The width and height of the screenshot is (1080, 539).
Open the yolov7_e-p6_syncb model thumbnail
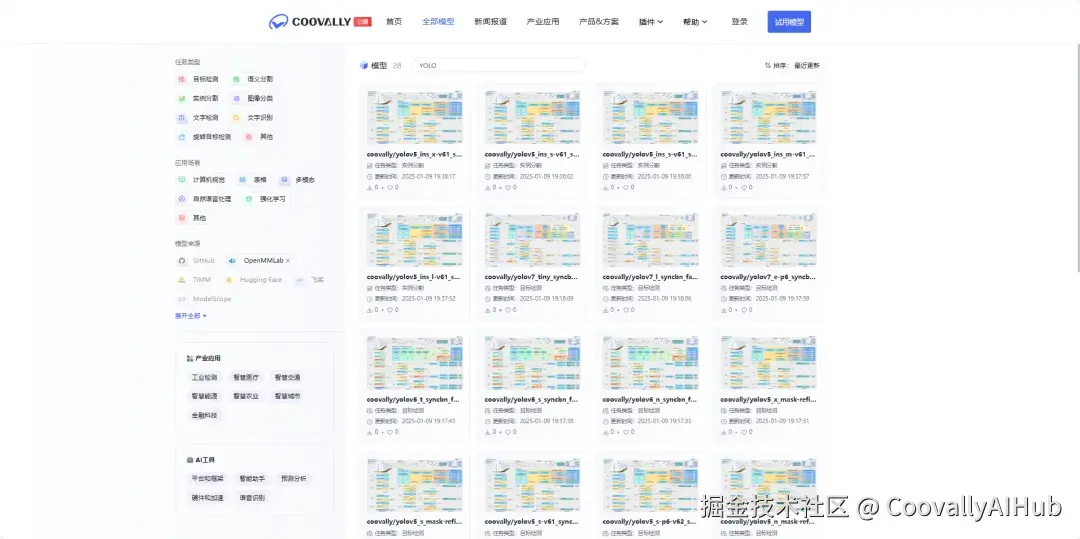coord(768,240)
